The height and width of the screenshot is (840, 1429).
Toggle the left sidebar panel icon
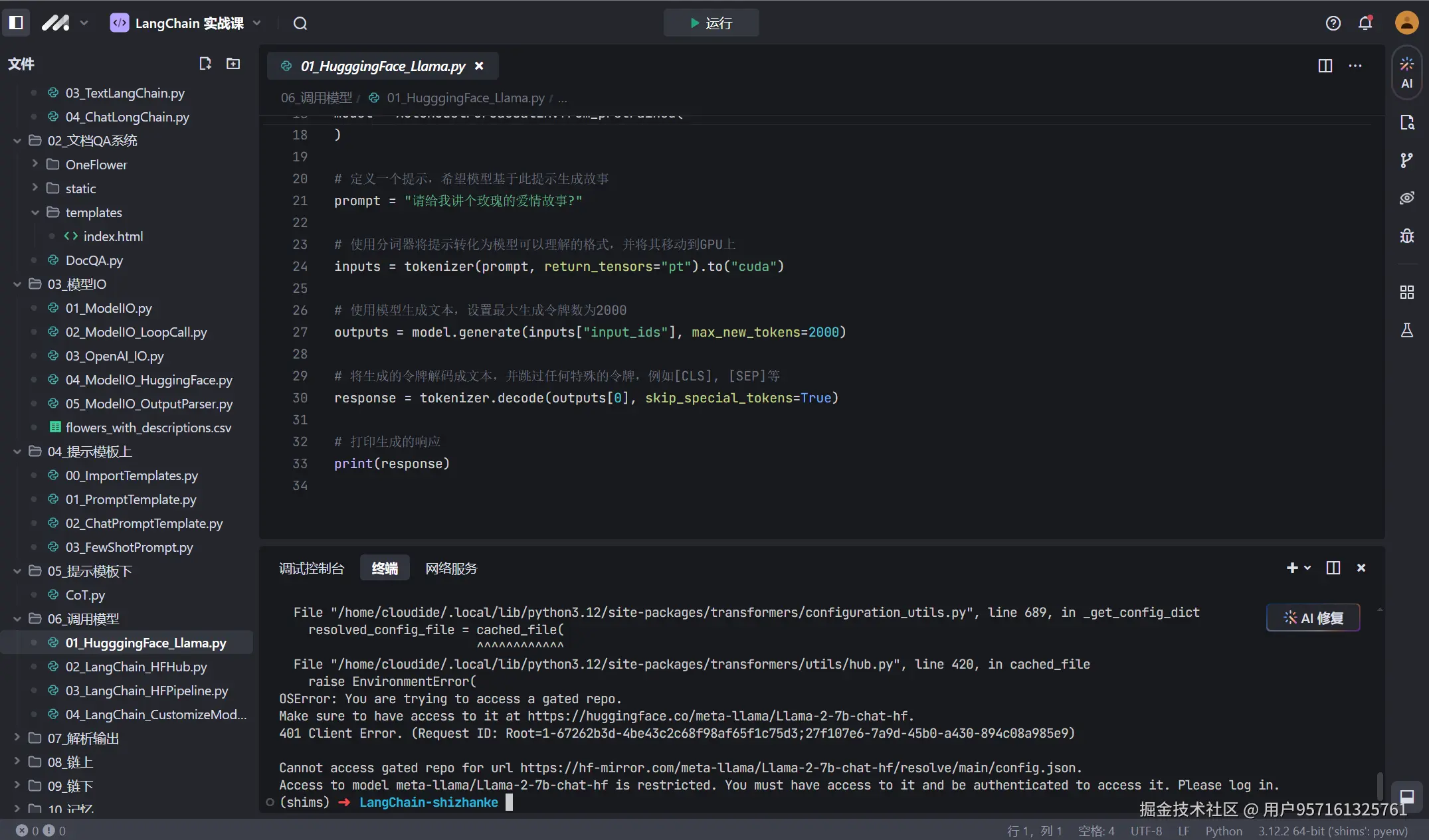coord(17,23)
